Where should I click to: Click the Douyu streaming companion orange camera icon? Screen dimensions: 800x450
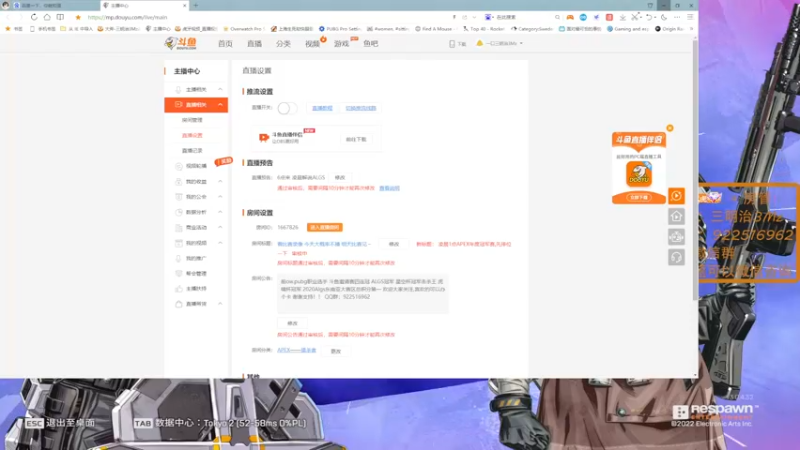click(x=263, y=137)
